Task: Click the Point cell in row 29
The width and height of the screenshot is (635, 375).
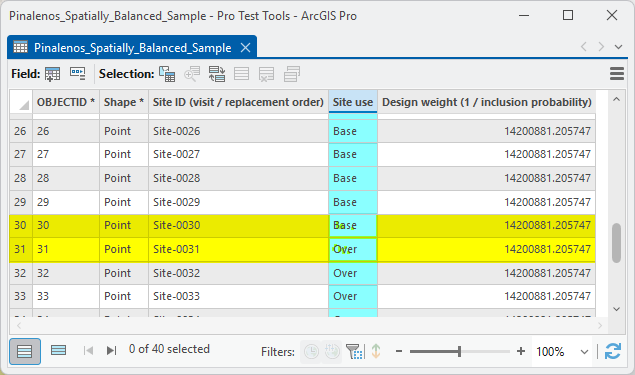Action: 124,202
